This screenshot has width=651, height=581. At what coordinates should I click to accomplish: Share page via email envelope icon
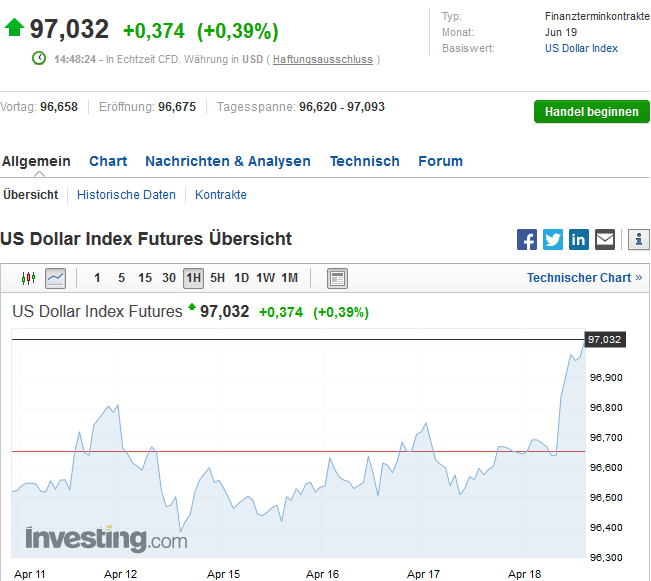click(x=605, y=239)
